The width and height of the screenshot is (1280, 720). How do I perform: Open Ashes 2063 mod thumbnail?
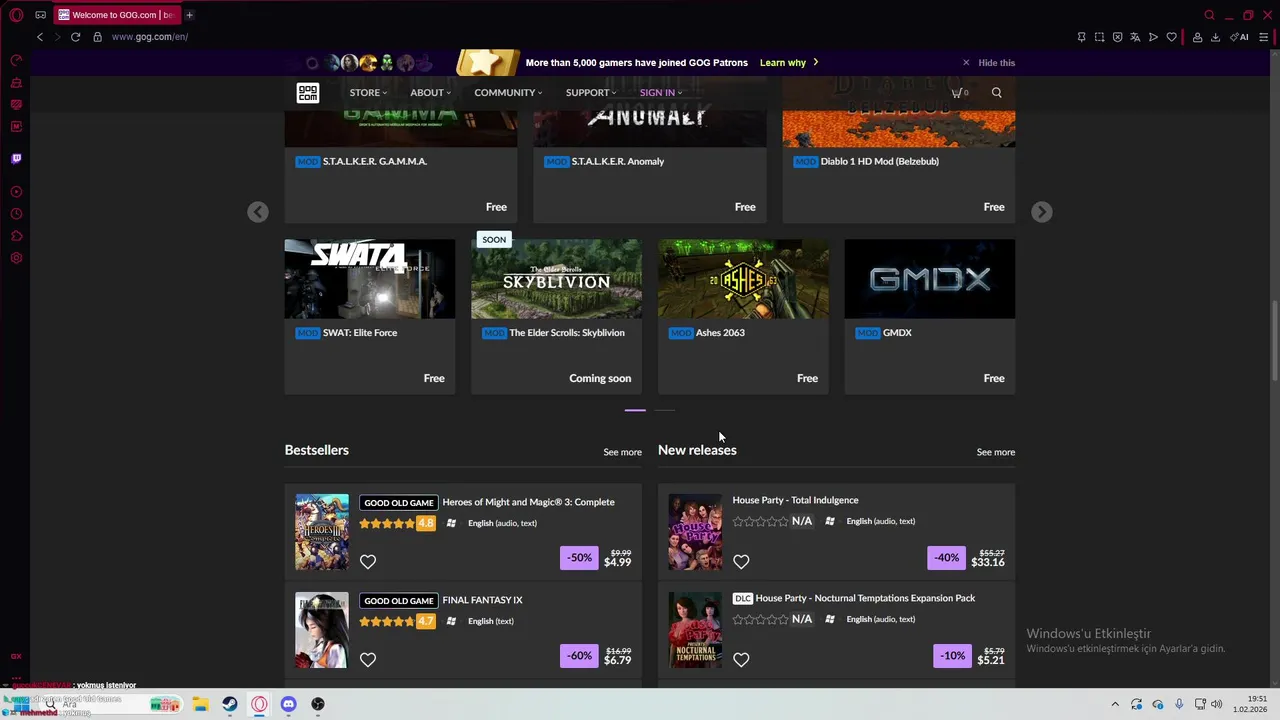tap(743, 279)
